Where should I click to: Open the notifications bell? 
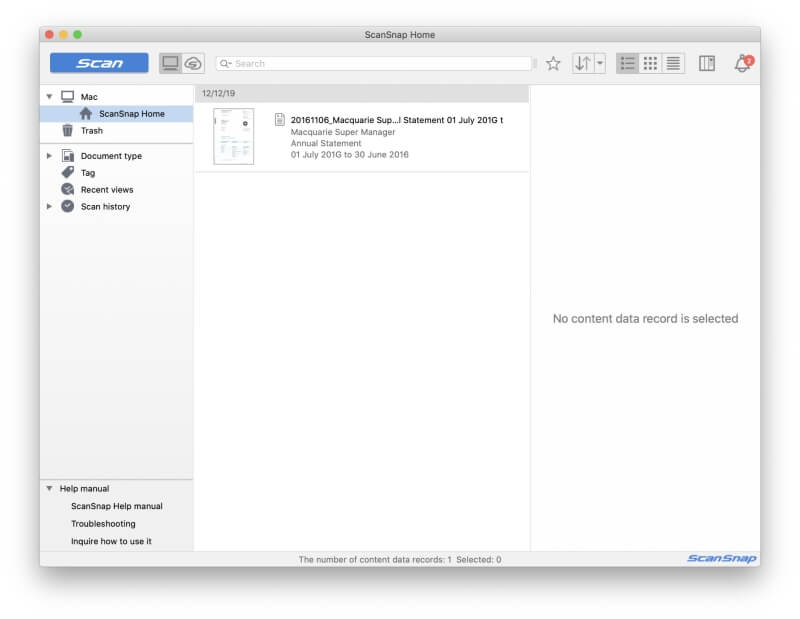(x=743, y=63)
